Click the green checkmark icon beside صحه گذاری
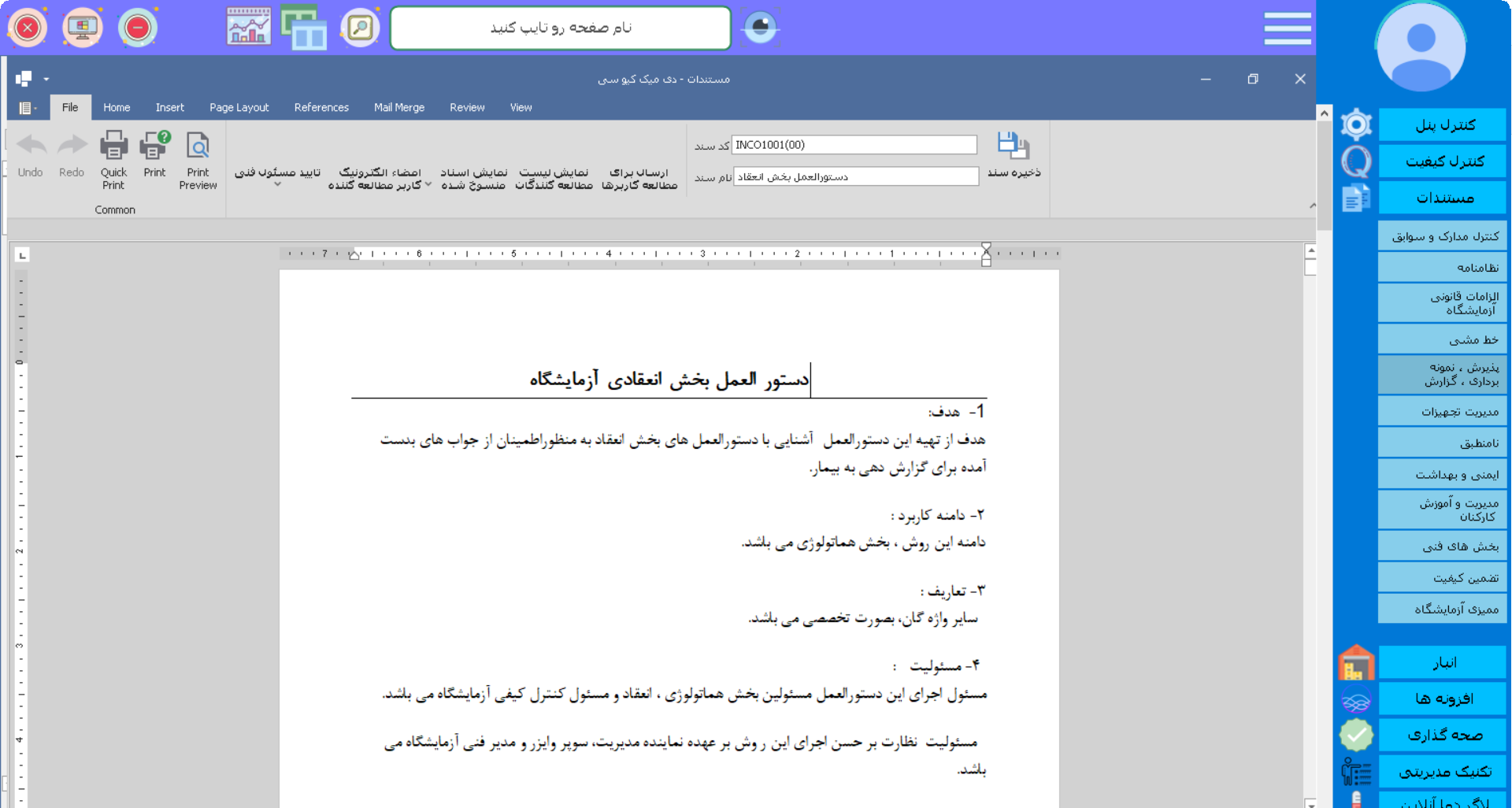This screenshot has height=808, width=1512. click(x=1356, y=735)
